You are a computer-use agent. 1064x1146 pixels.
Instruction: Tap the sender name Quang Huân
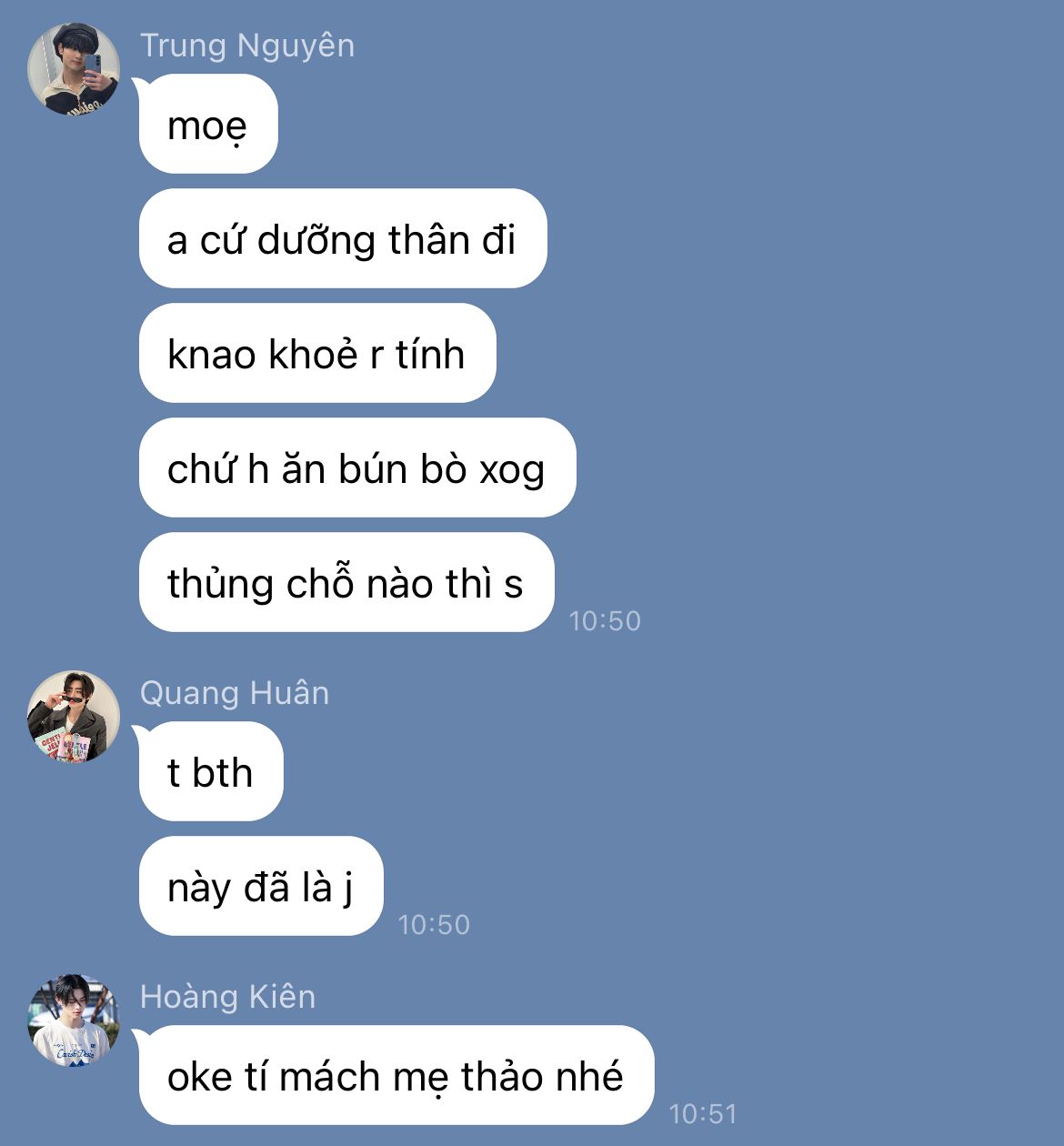click(x=235, y=693)
